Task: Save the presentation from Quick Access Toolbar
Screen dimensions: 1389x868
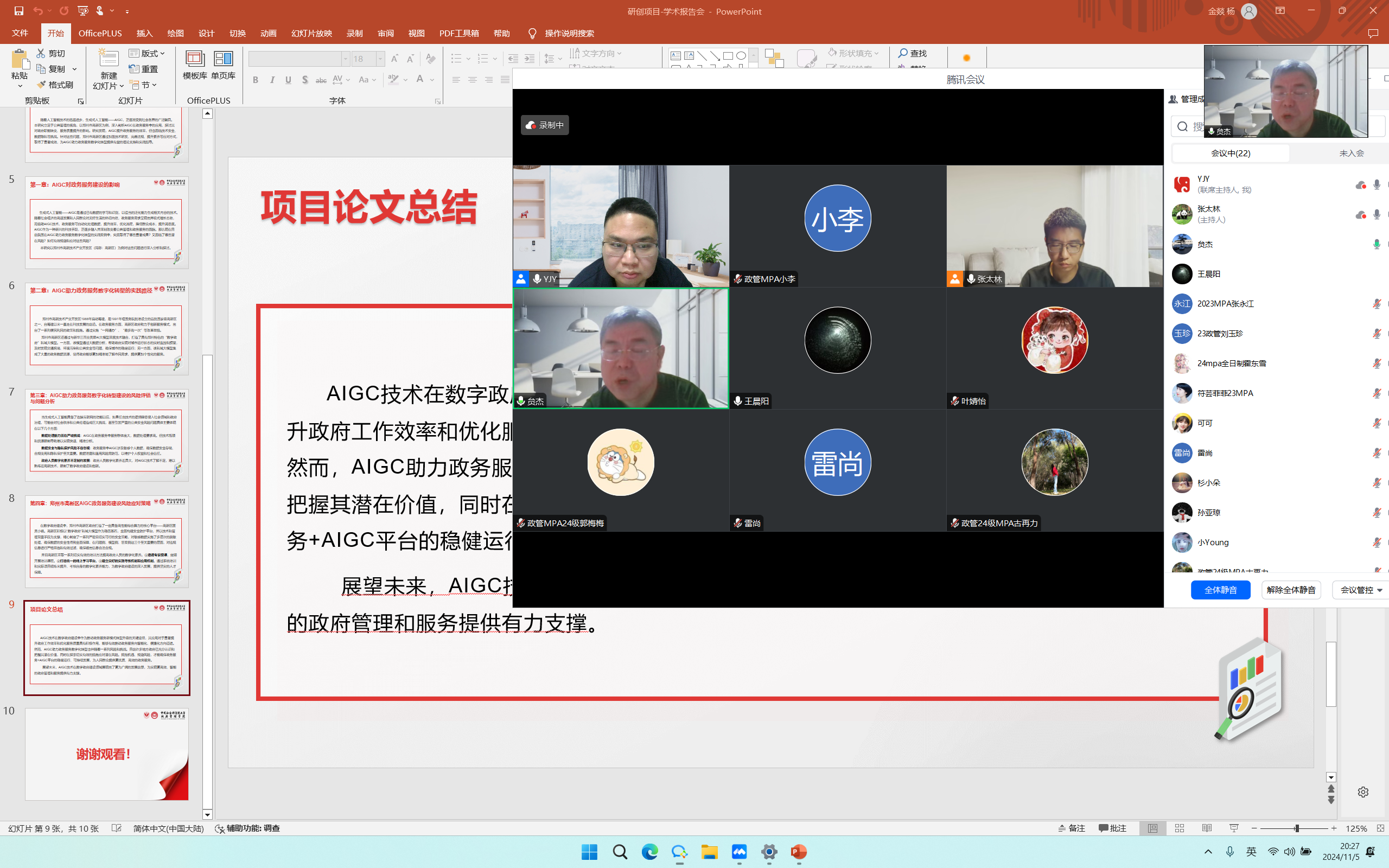Action: pos(18,11)
